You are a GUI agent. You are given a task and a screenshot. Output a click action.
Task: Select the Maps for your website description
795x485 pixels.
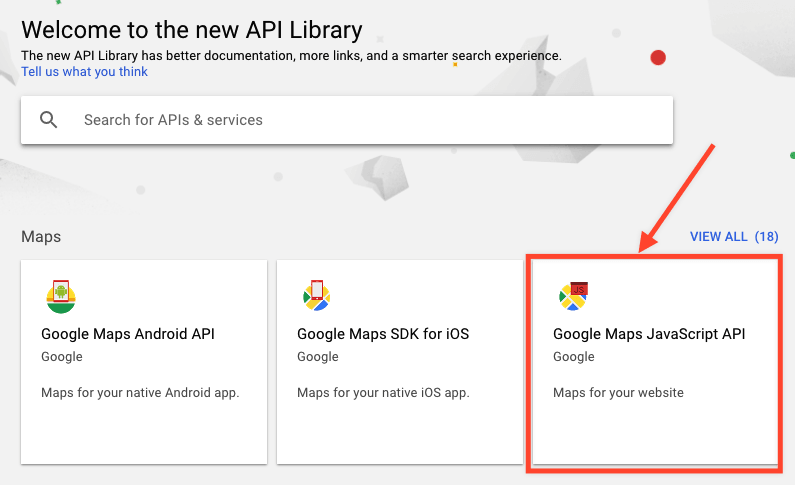coord(618,393)
